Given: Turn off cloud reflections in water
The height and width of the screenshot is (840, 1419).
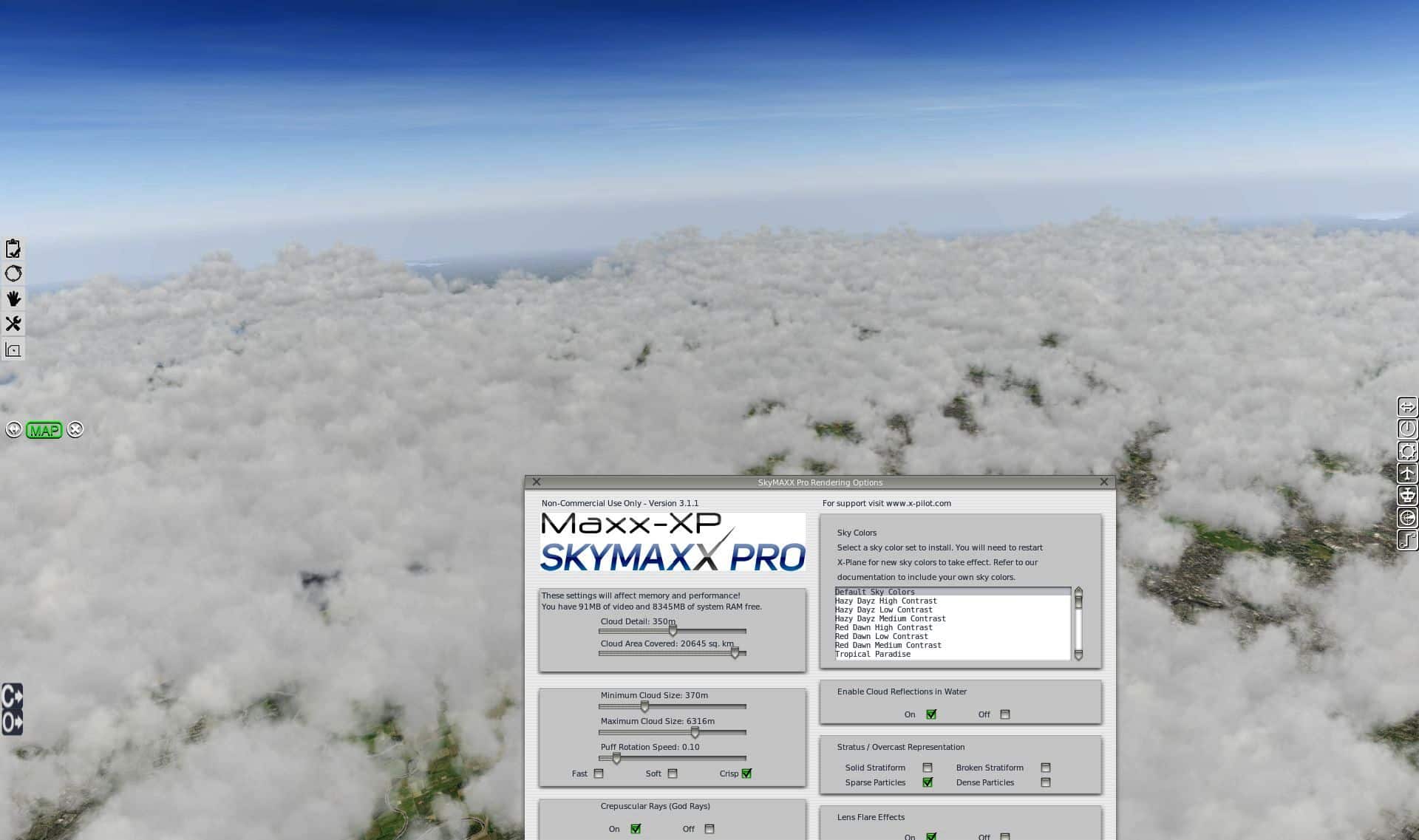Looking at the screenshot, I should [x=1005, y=714].
